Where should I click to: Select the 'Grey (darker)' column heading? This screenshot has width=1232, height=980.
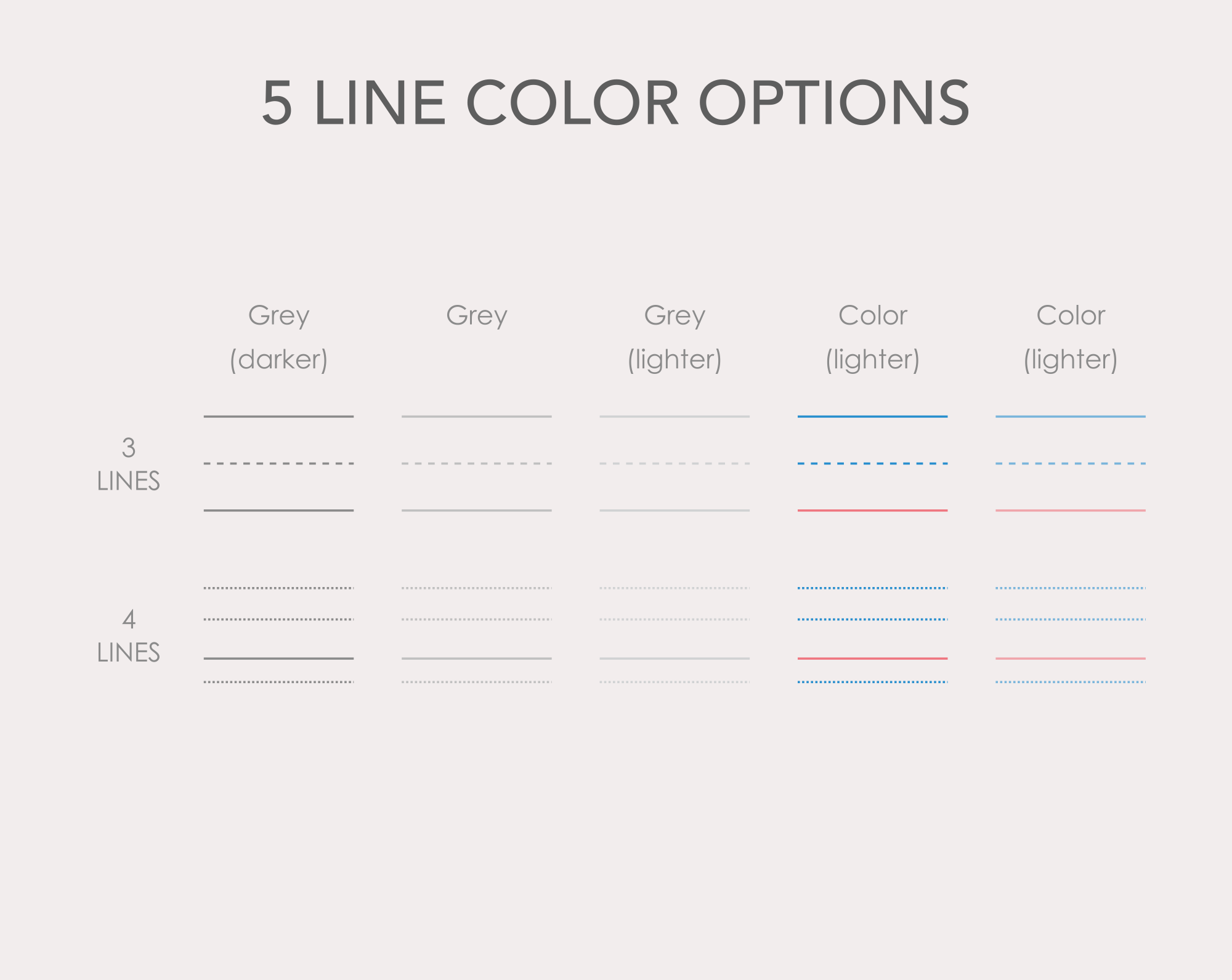[278, 338]
